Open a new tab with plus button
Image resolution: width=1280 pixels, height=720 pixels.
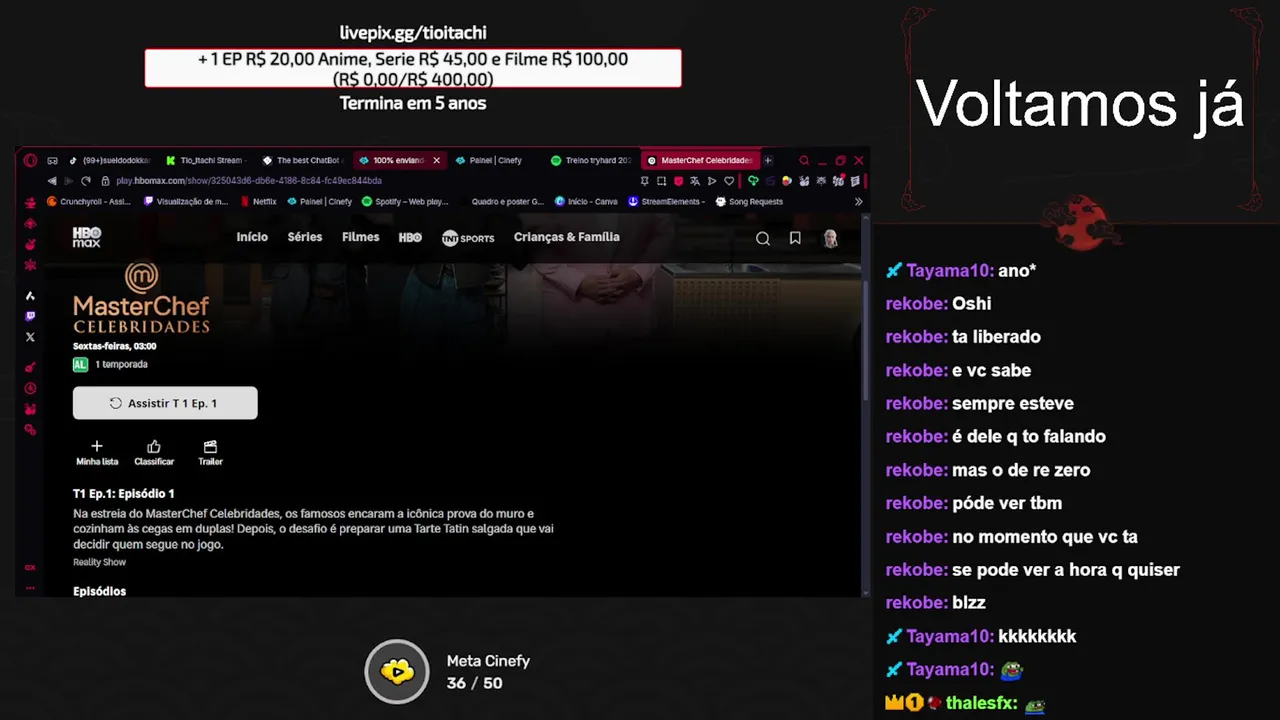pos(768,160)
